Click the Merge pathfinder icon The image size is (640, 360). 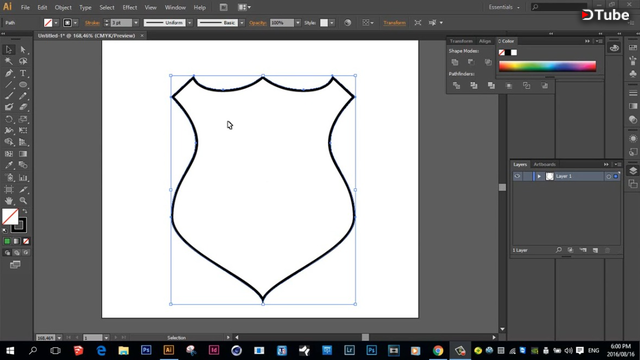pyautogui.click(x=491, y=85)
